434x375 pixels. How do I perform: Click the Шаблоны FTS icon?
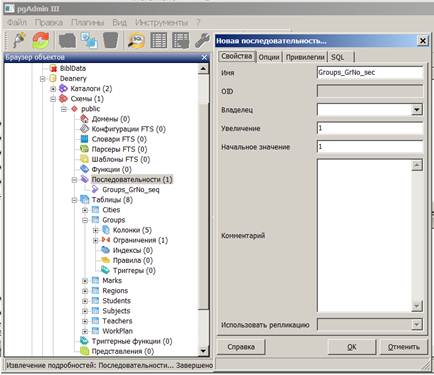point(84,159)
